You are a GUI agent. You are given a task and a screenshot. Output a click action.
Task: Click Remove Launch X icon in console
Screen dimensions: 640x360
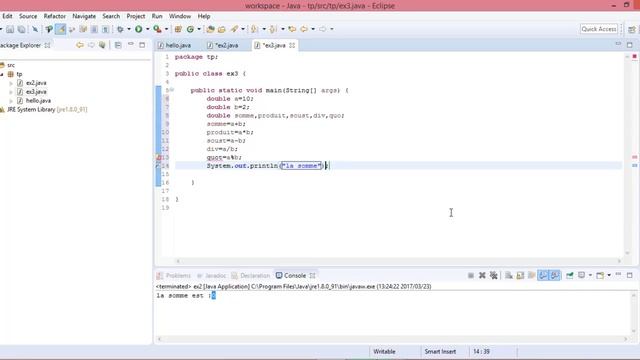[x=482, y=276]
